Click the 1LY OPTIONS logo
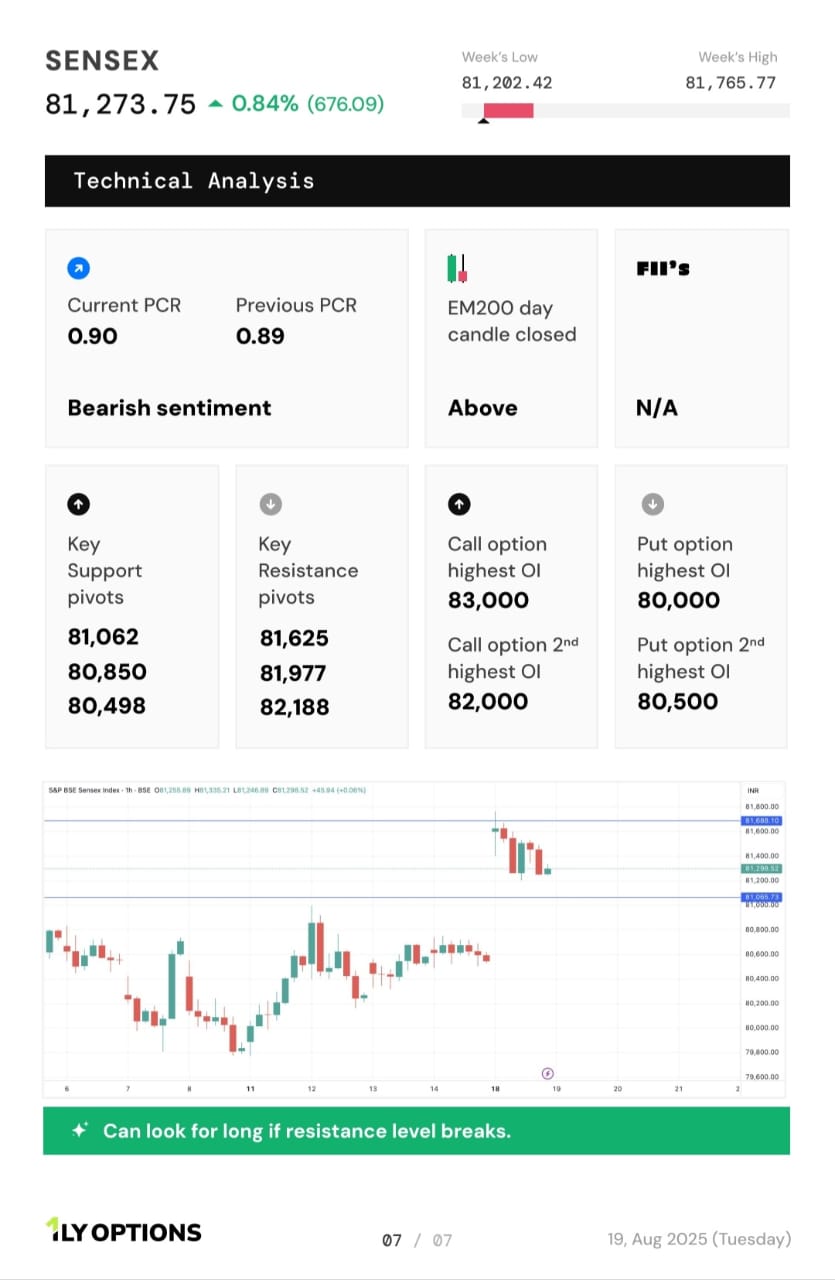Image resolution: width=835 pixels, height=1280 pixels. [124, 1231]
